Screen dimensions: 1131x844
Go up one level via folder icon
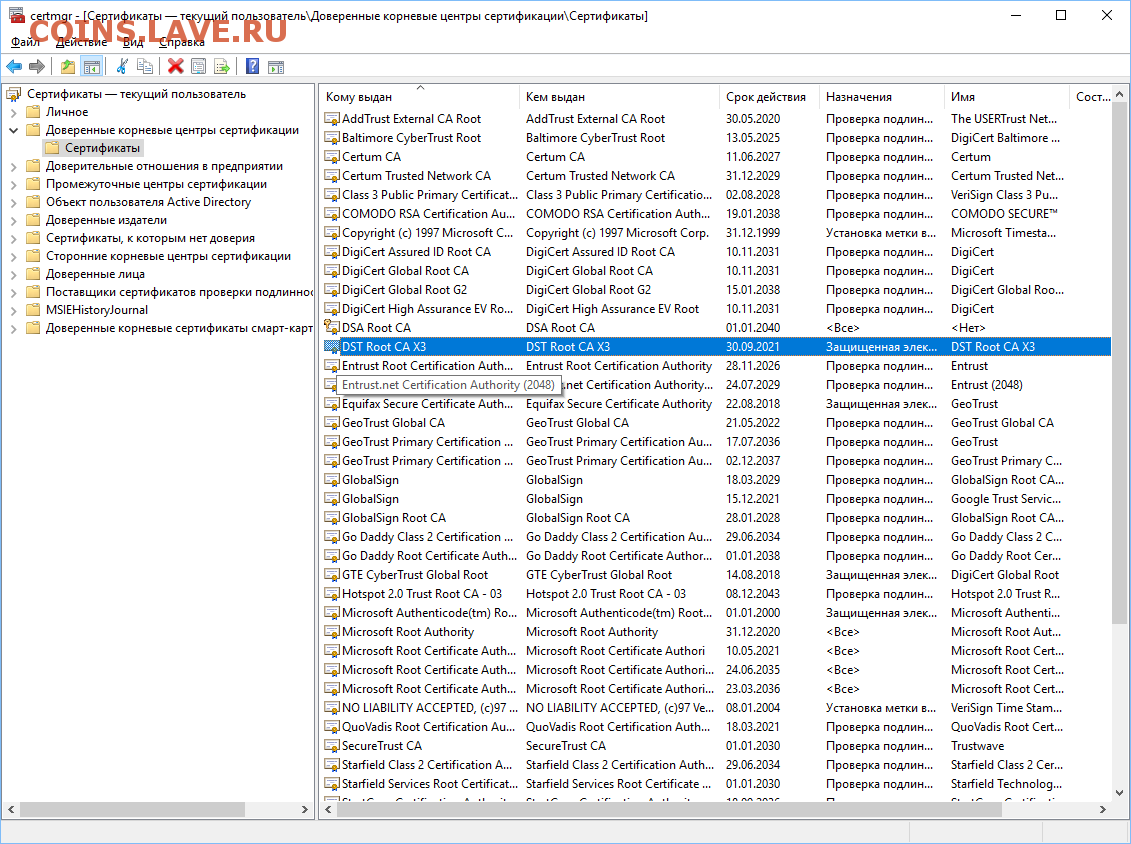[x=68, y=67]
